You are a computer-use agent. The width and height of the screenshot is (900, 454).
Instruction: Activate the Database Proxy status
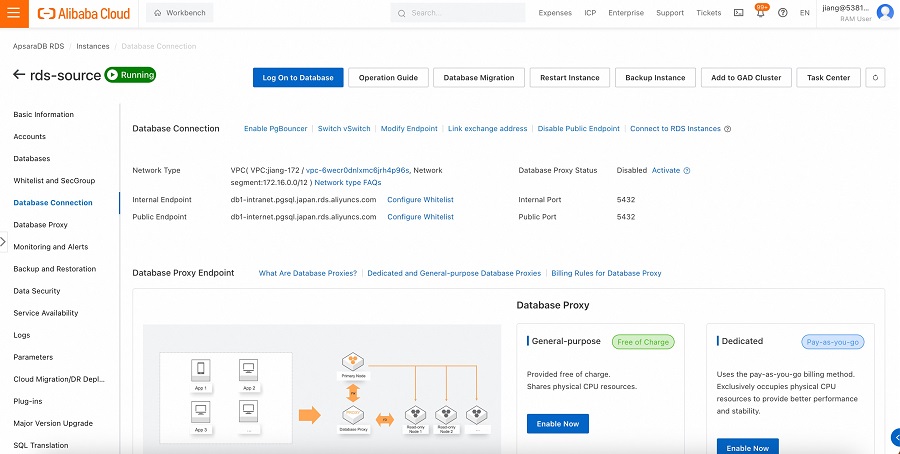click(x=666, y=170)
